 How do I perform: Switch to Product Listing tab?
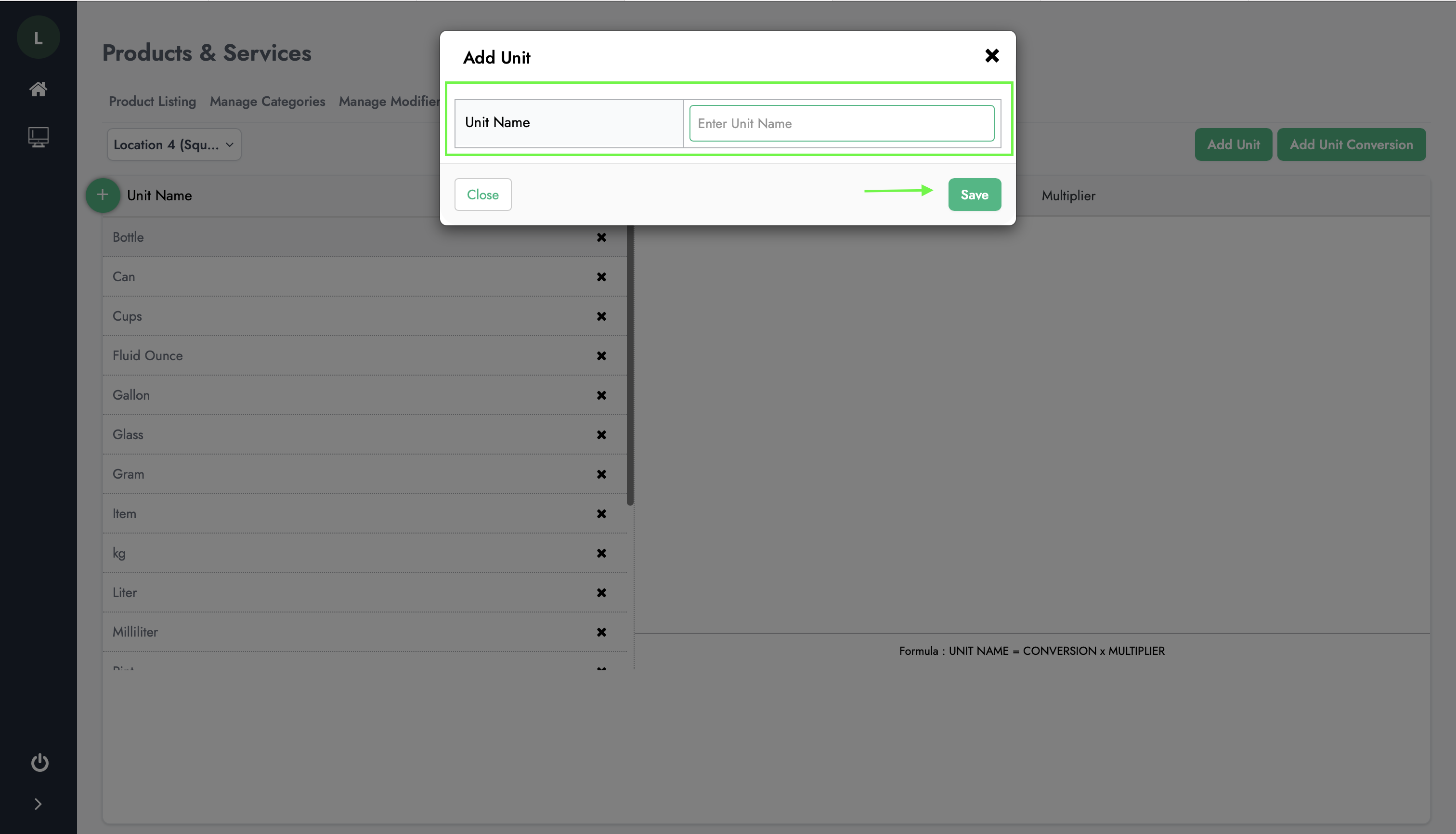152,102
